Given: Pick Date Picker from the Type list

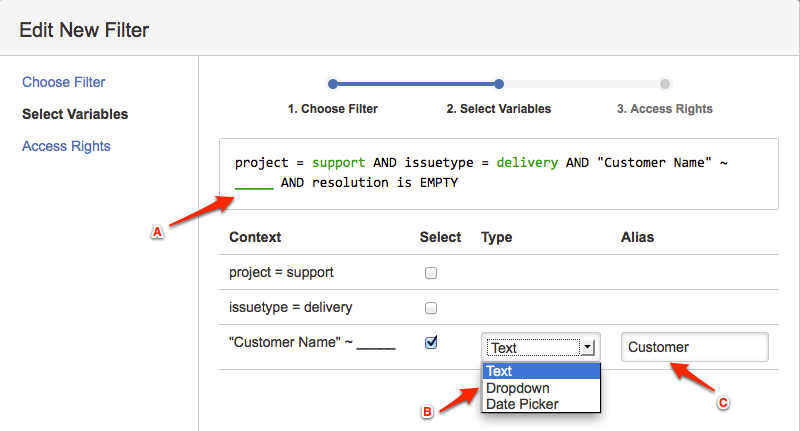Looking at the screenshot, I should click(x=541, y=404).
